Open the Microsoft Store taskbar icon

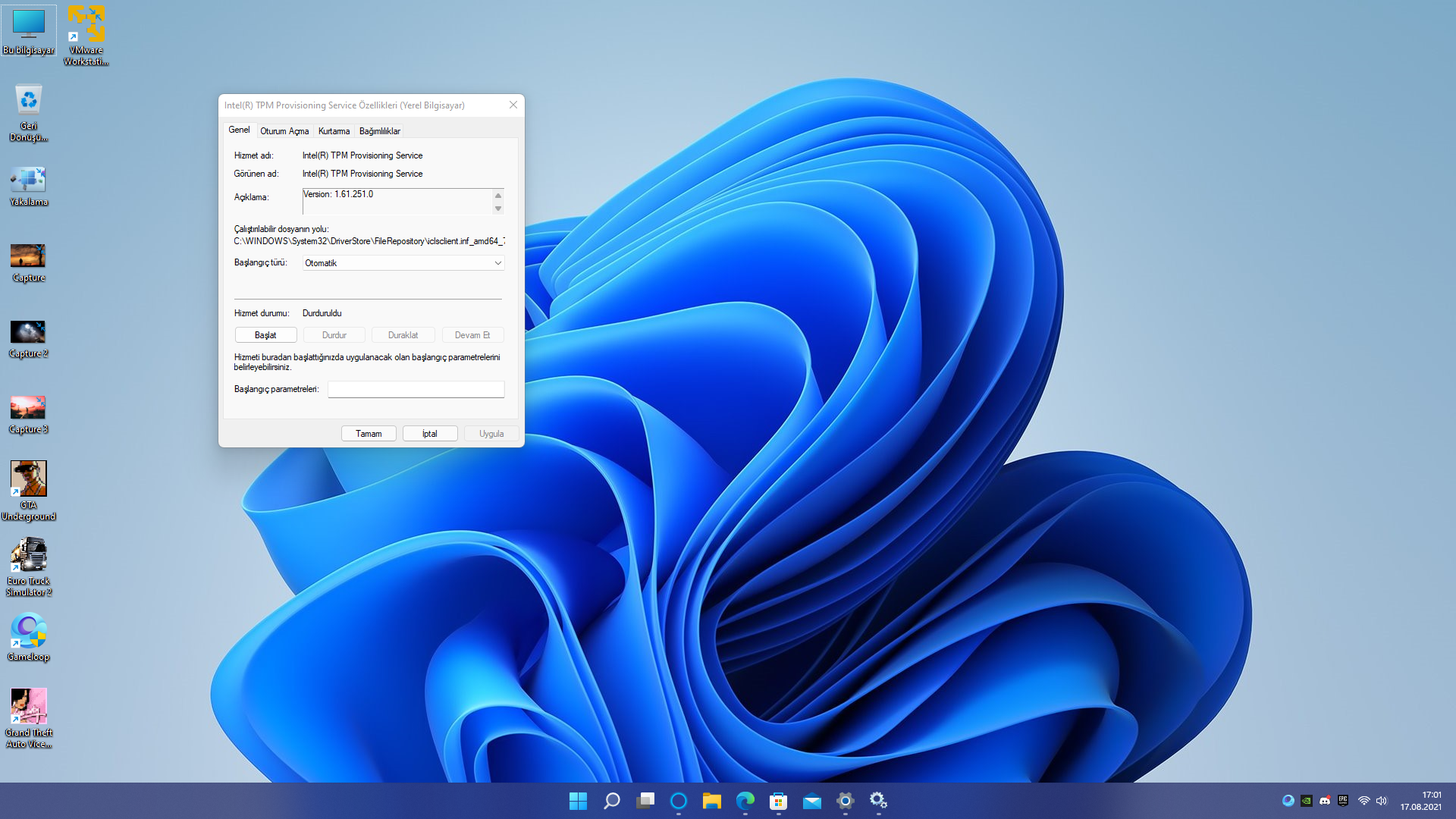(778, 801)
